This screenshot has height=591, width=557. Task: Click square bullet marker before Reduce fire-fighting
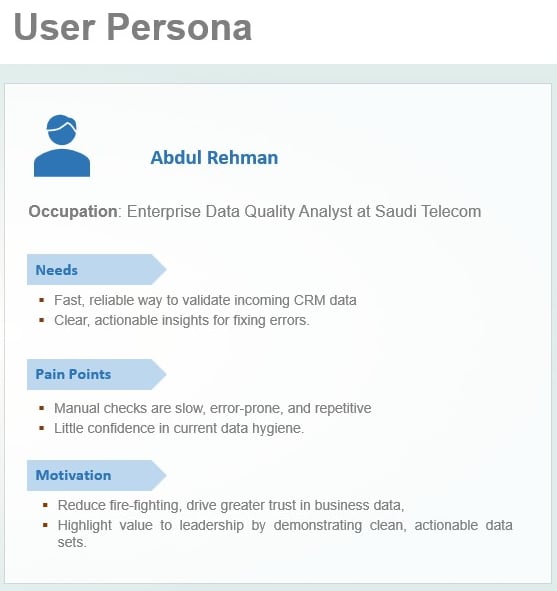(x=45, y=505)
